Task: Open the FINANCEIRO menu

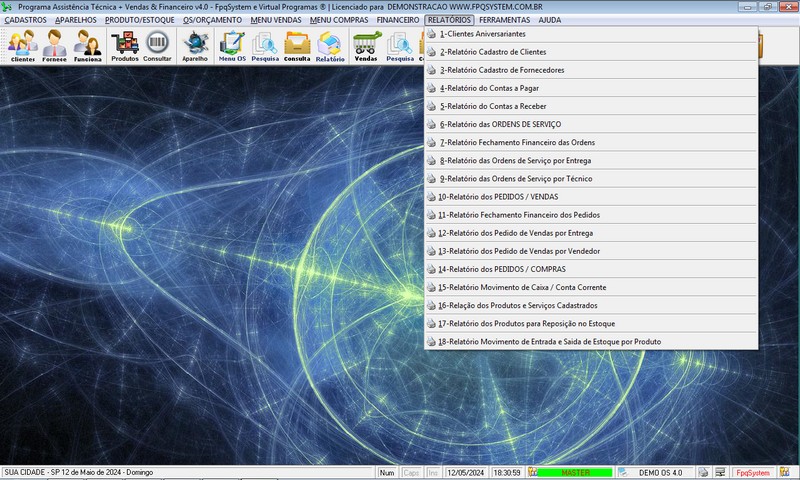Action: pos(397,20)
